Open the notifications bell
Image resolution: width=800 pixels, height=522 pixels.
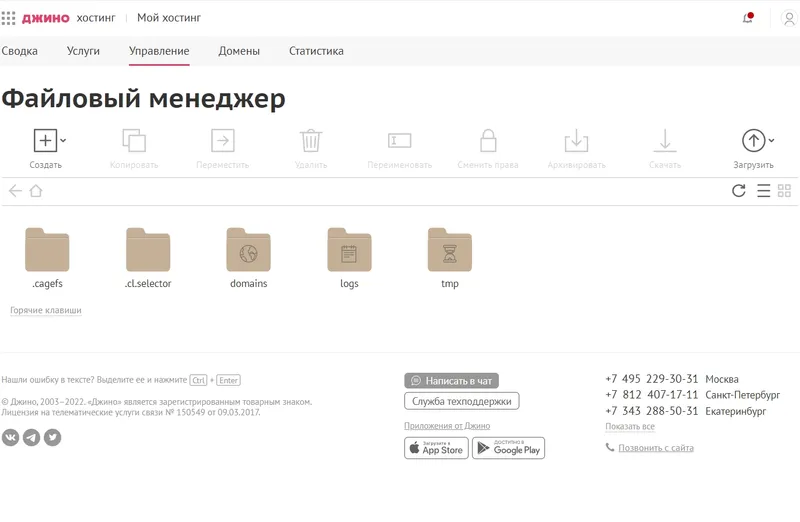tap(747, 18)
